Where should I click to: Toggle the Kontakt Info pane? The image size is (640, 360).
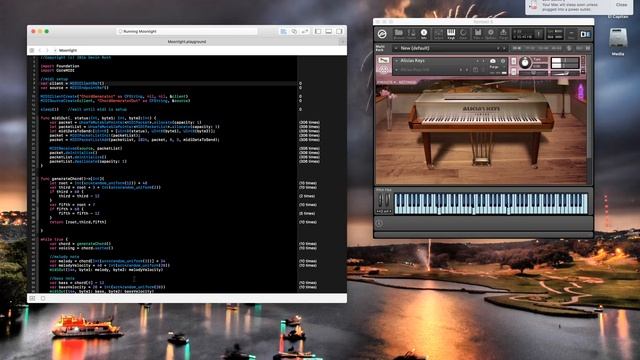coord(424,34)
